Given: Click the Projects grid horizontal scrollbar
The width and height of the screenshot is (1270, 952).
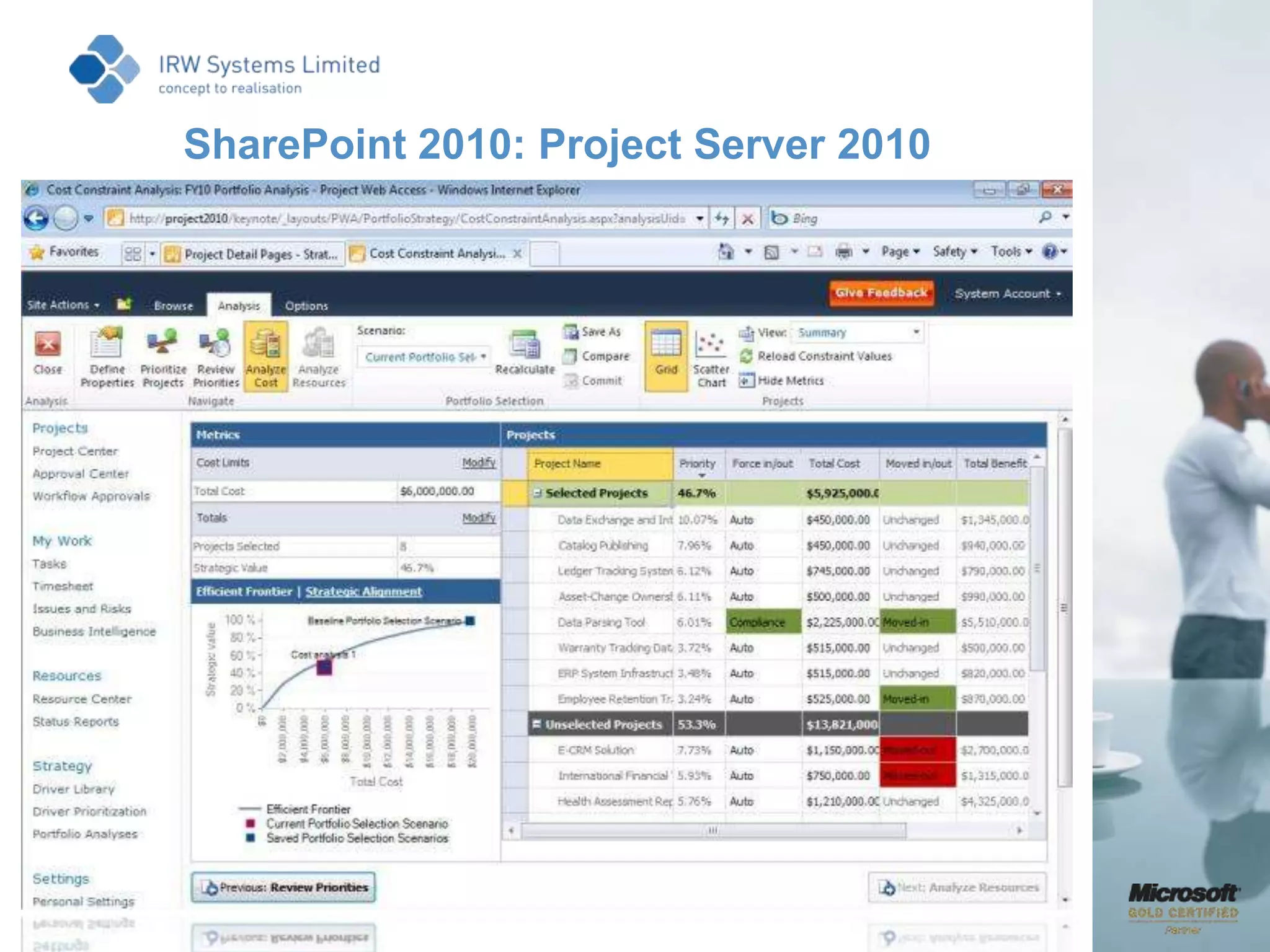Looking at the screenshot, I should [714, 831].
